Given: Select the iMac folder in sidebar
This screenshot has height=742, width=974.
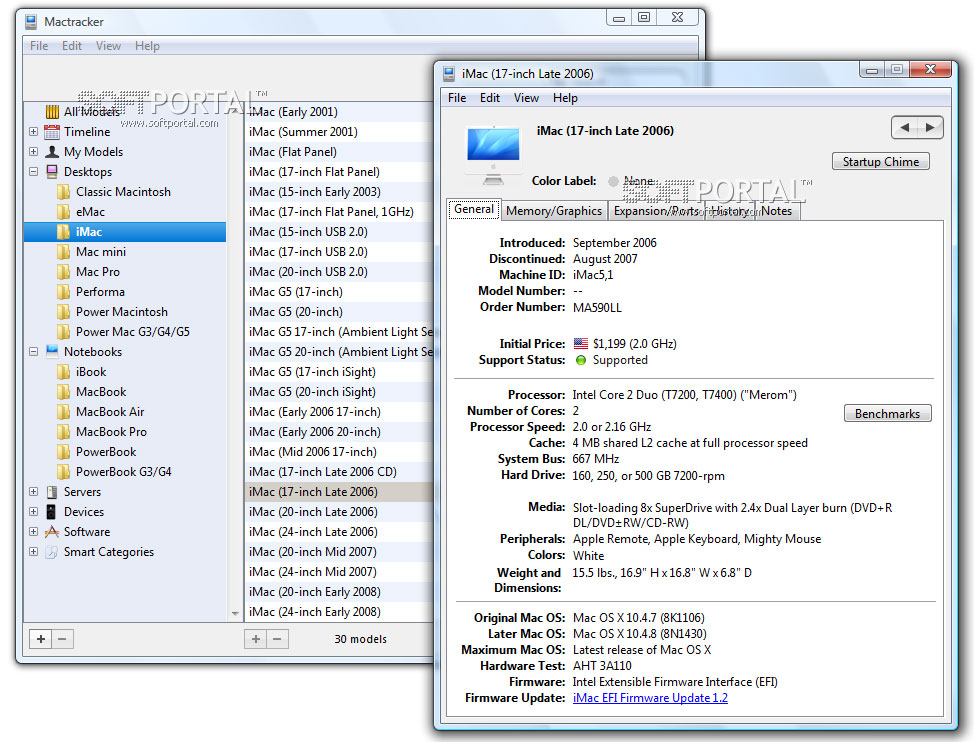Looking at the screenshot, I should click(x=125, y=232).
